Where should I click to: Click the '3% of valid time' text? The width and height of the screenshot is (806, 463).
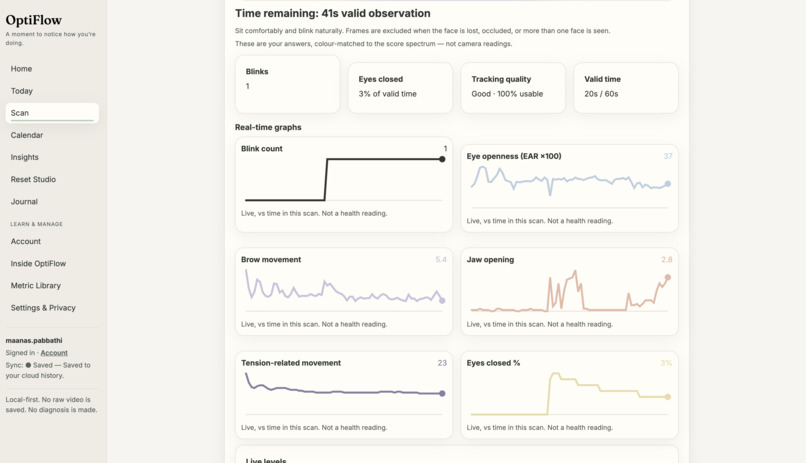pos(388,94)
